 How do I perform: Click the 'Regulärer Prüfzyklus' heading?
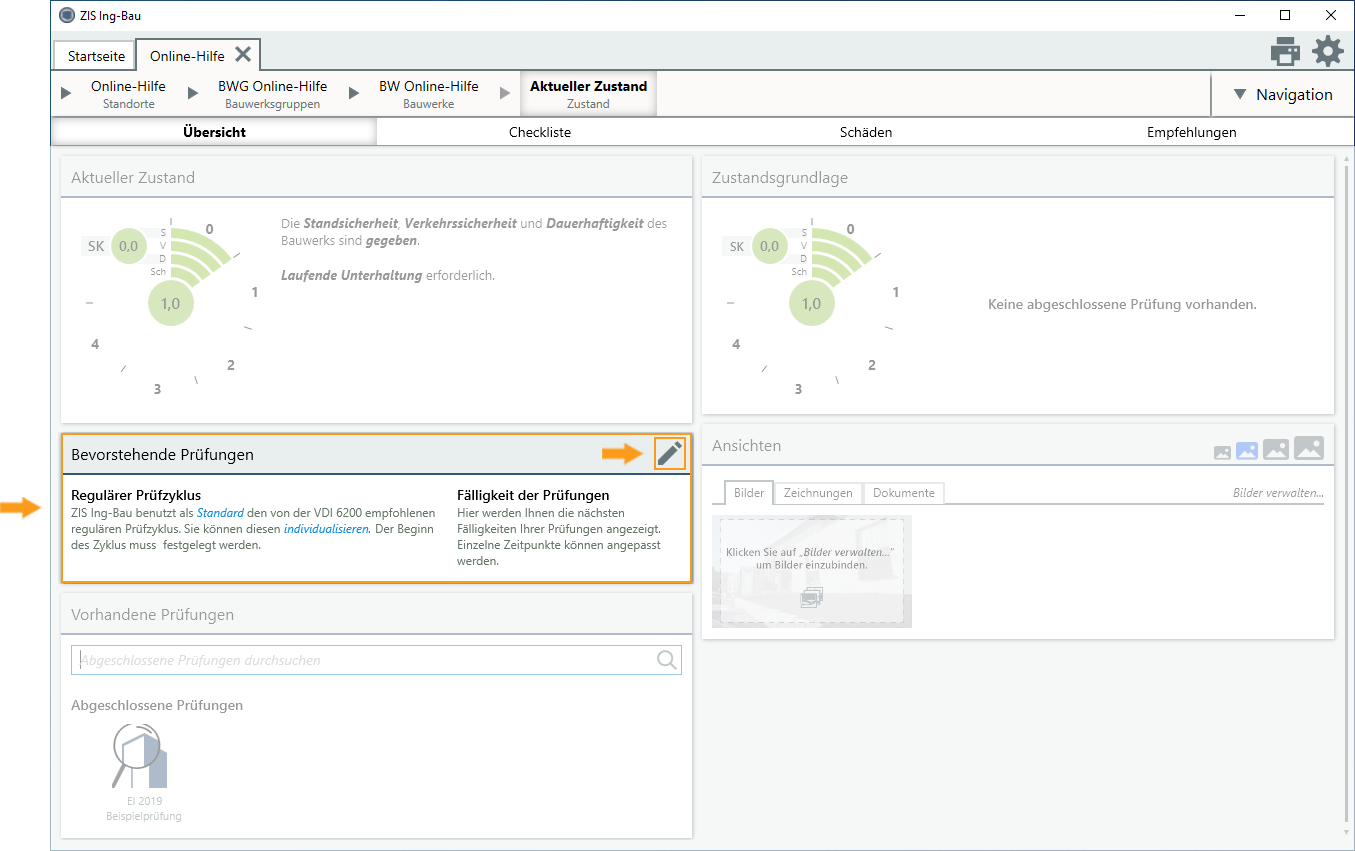tap(136, 495)
